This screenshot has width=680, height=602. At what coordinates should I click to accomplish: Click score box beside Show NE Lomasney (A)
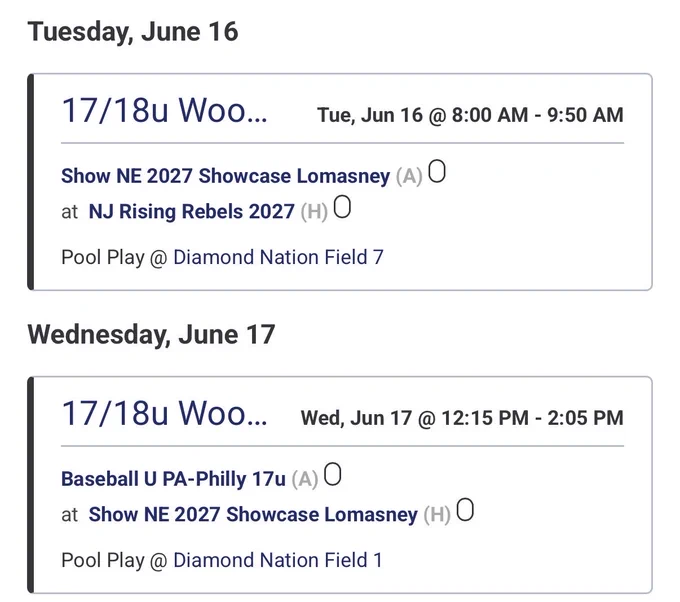[x=437, y=171]
